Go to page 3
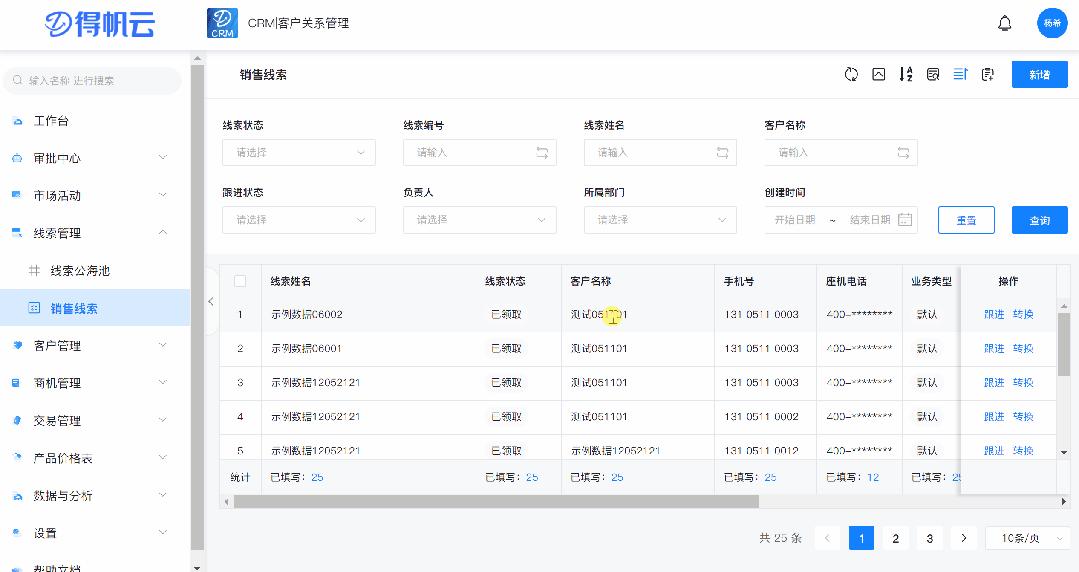This screenshot has width=1079, height=572. click(930, 538)
